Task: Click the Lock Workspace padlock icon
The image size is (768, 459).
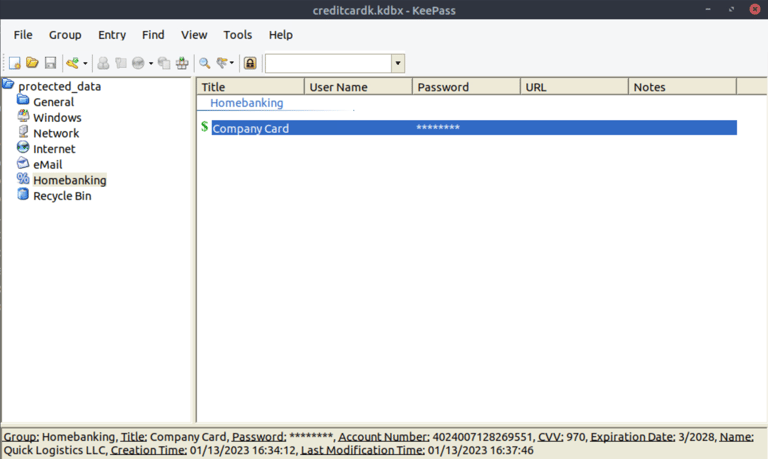Action: (x=250, y=63)
